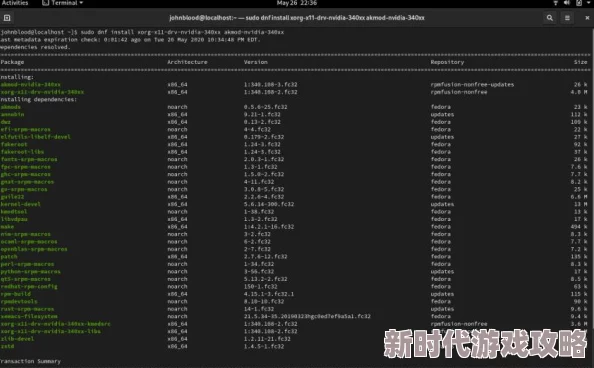This screenshot has width=594, height=368.
Task: Expand the system menu arrow in top bar
Action: click(x=589, y=3)
